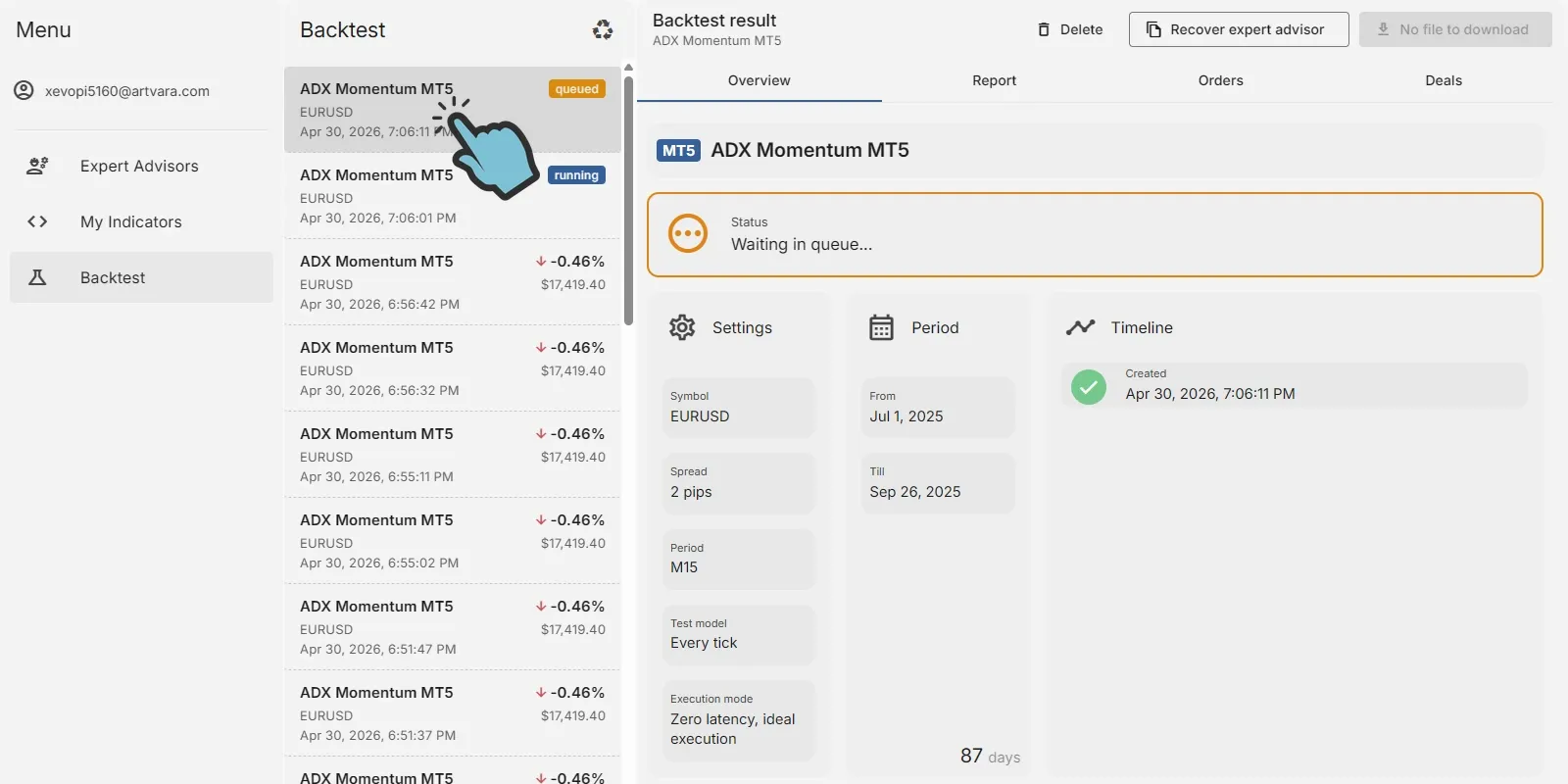
Task: Click the No file to download button
Action: click(x=1455, y=29)
